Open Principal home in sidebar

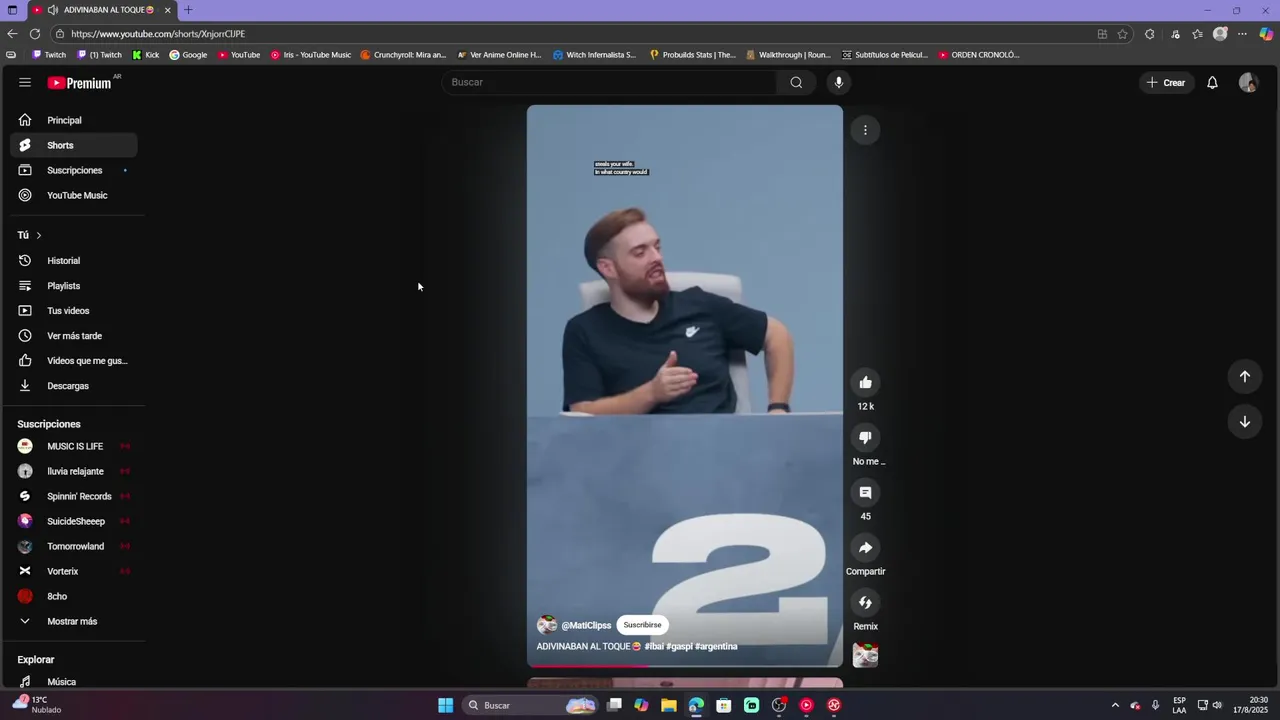[x=74, y=120]
